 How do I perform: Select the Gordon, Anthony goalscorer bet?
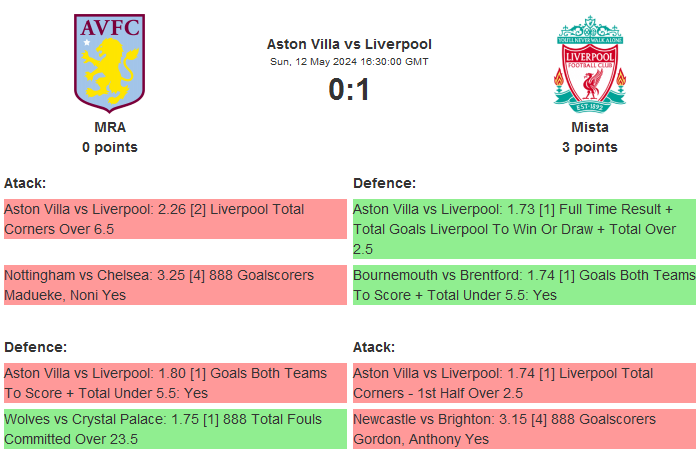[523, 429]
